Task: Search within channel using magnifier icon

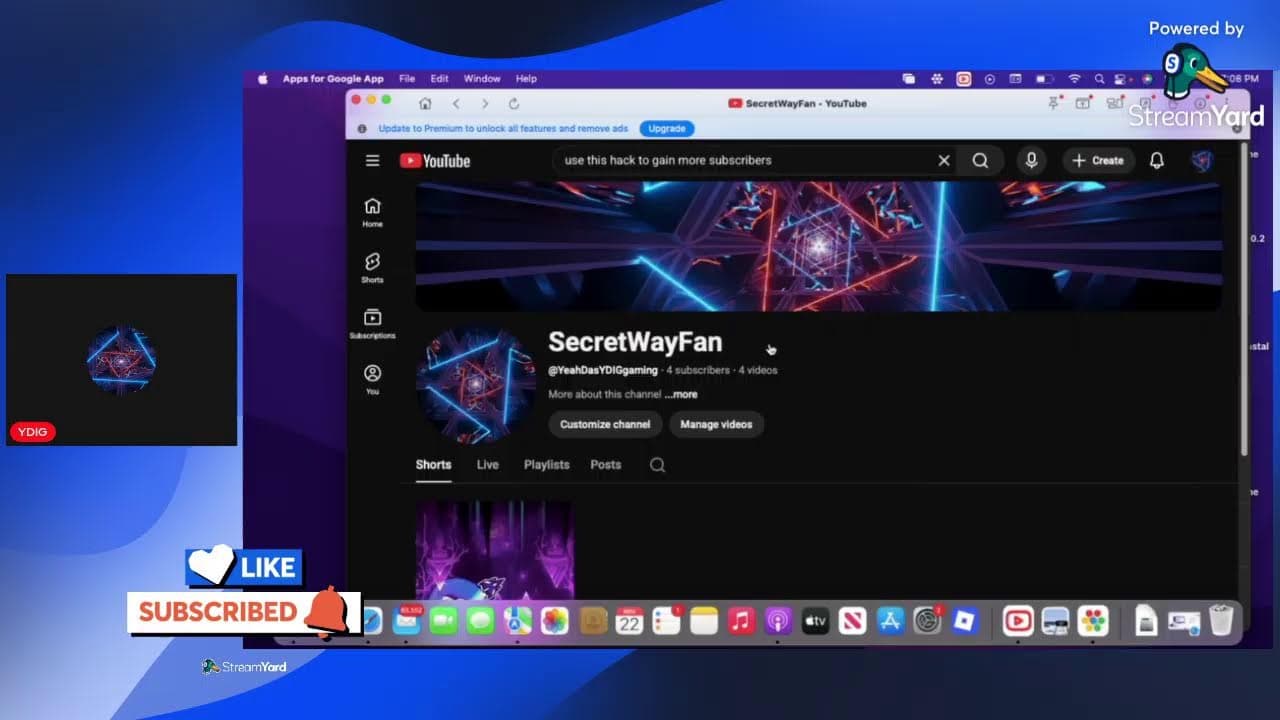Action: point(657,465)
